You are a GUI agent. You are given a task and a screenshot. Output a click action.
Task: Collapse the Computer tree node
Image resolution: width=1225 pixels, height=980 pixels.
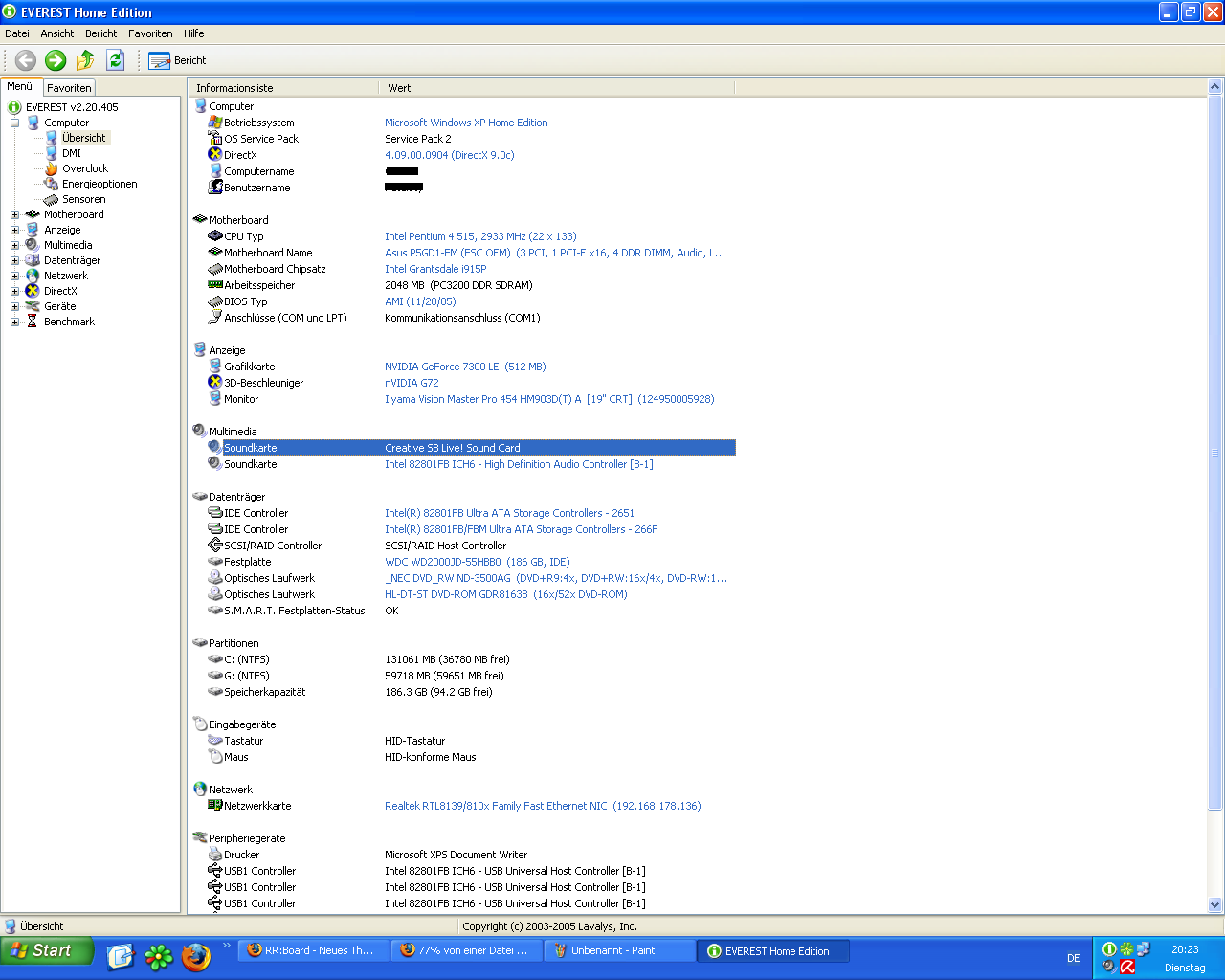click(14, 122)
